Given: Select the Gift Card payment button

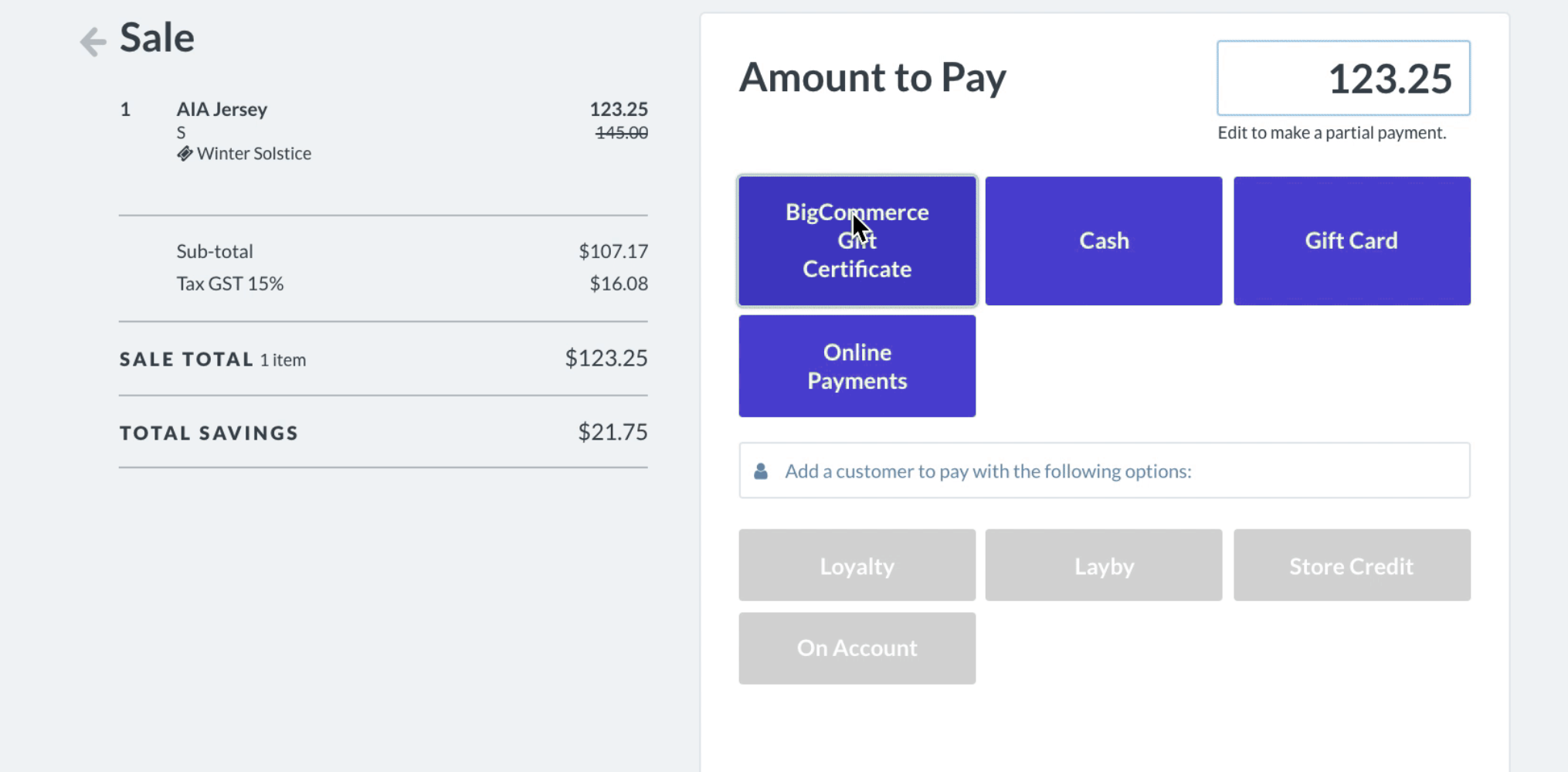Looking at the screenshot, I should click(x=1351, y=241).
